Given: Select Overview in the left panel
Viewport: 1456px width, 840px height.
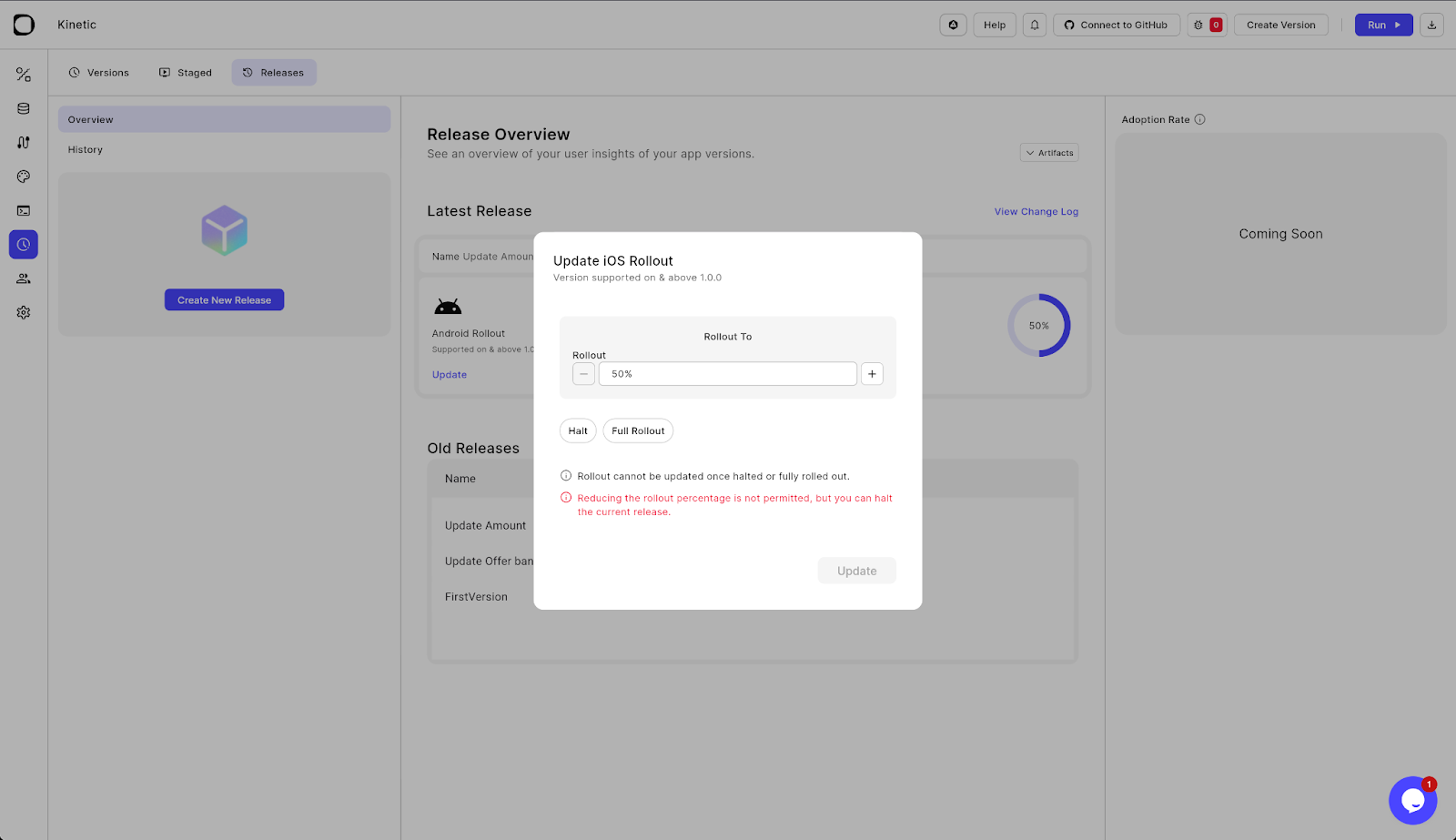Looking at the screenshot, I should click(224, 119).
